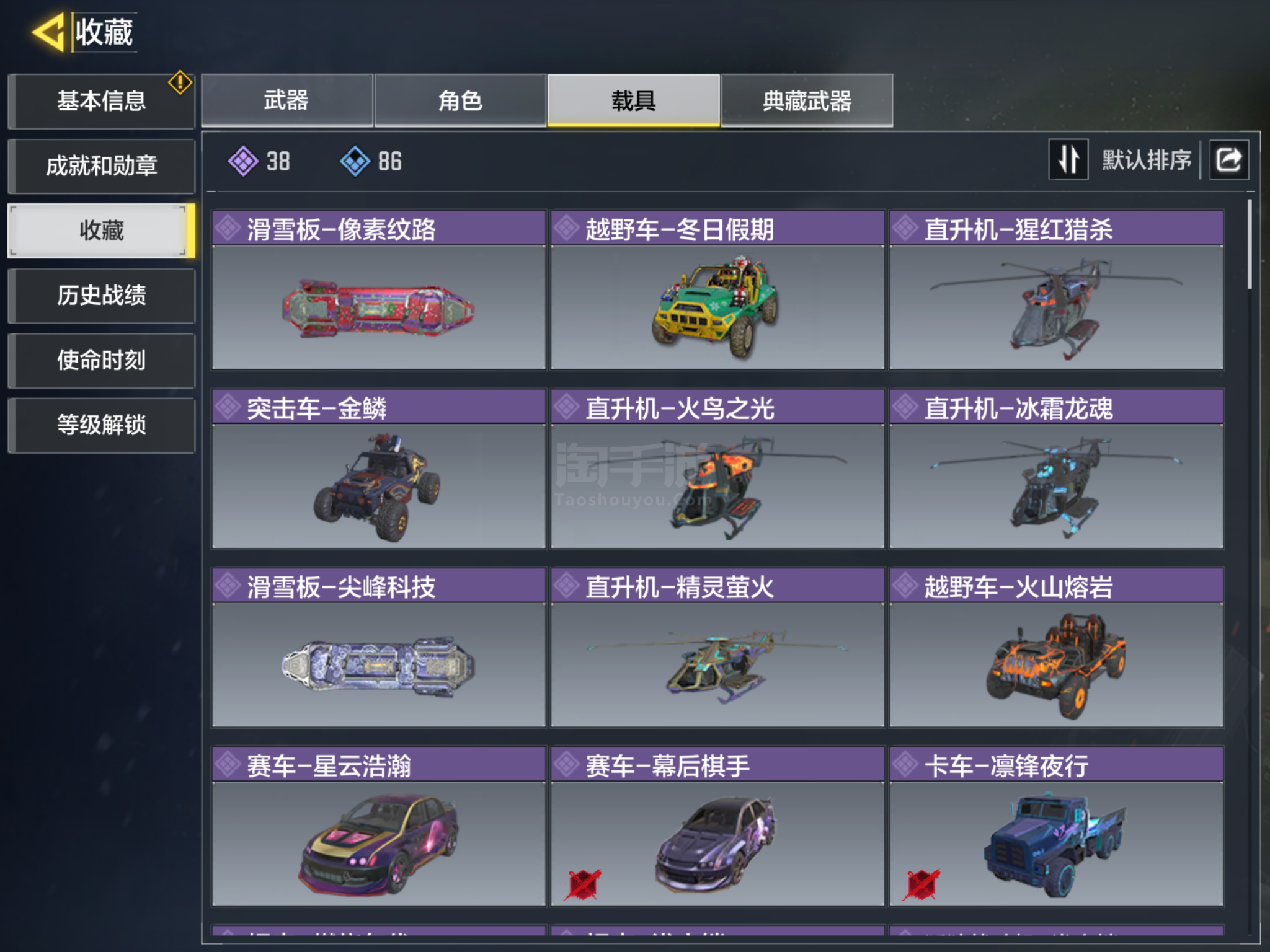Select the 越野车-冬日假期 vehicle card
1270x952 pixels.
coord(717,290)
